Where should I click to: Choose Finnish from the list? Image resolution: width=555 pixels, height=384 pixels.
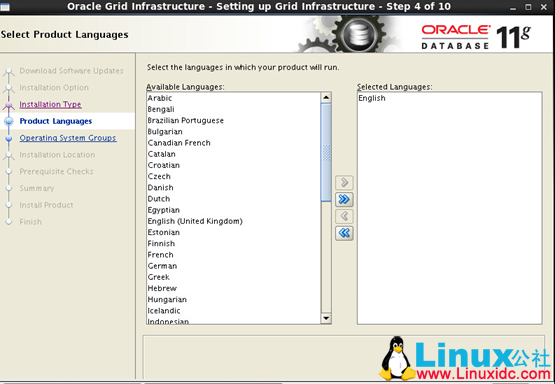[x=234, y=243]
